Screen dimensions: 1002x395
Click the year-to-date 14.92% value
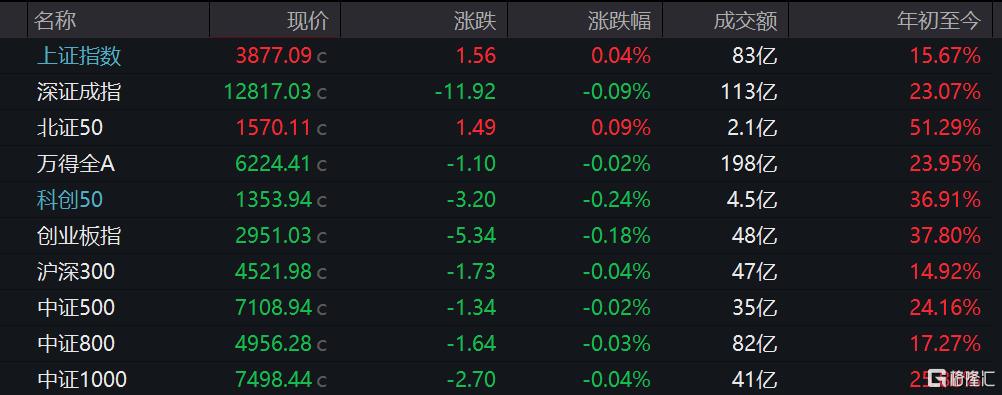pyautogui.click(x=945, y=272)
